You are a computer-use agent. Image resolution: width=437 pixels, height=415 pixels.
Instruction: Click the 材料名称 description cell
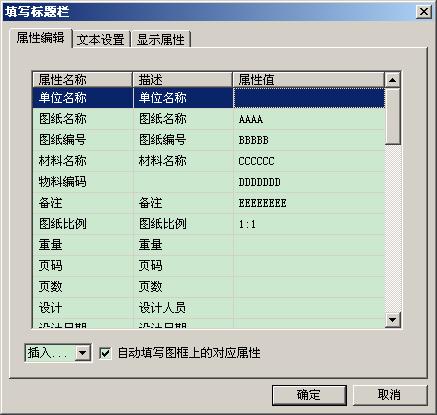pos(183,161)
